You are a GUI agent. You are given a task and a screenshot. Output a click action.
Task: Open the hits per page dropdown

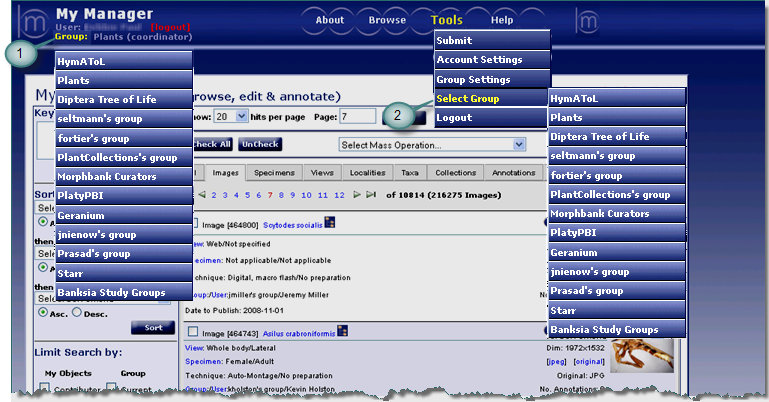[232, 116]
